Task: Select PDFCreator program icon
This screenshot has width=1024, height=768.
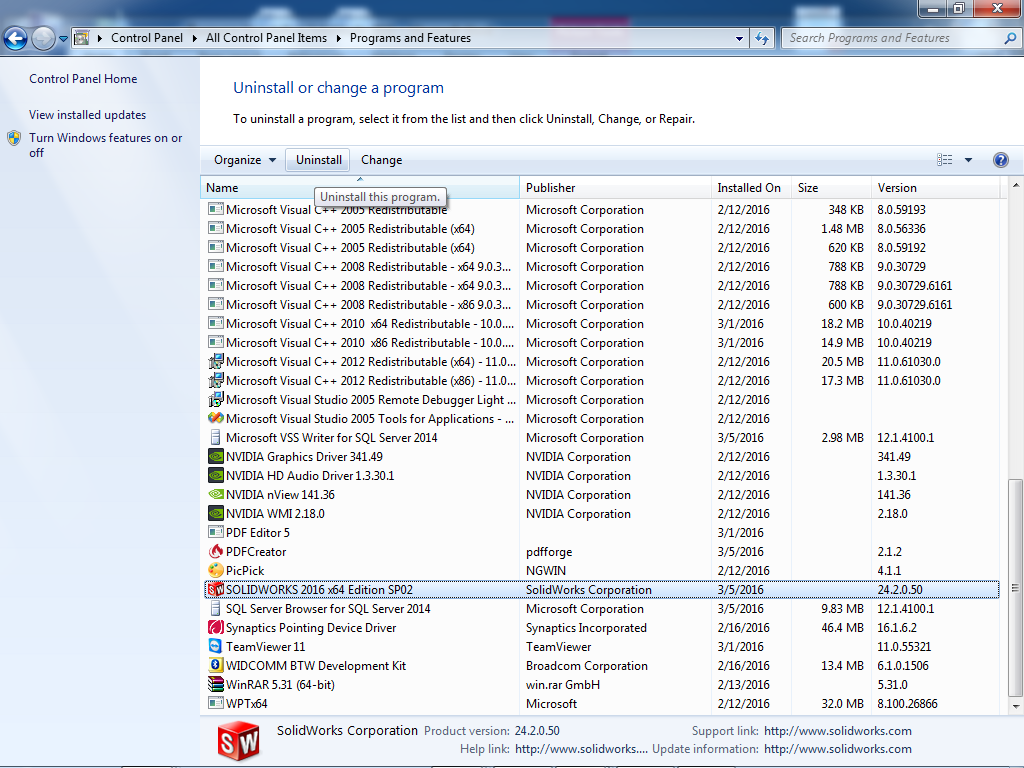Action: click(216, 551)
